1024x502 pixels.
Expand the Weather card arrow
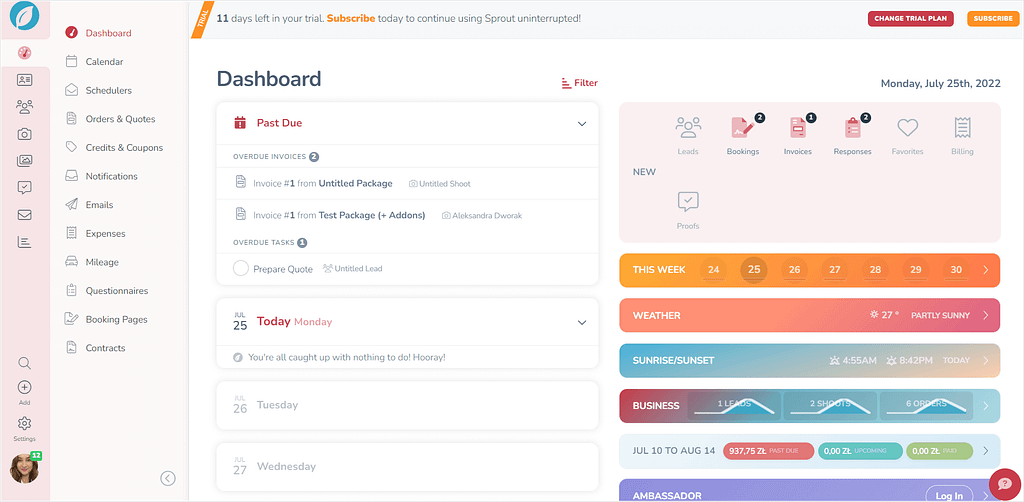[985, 315]
